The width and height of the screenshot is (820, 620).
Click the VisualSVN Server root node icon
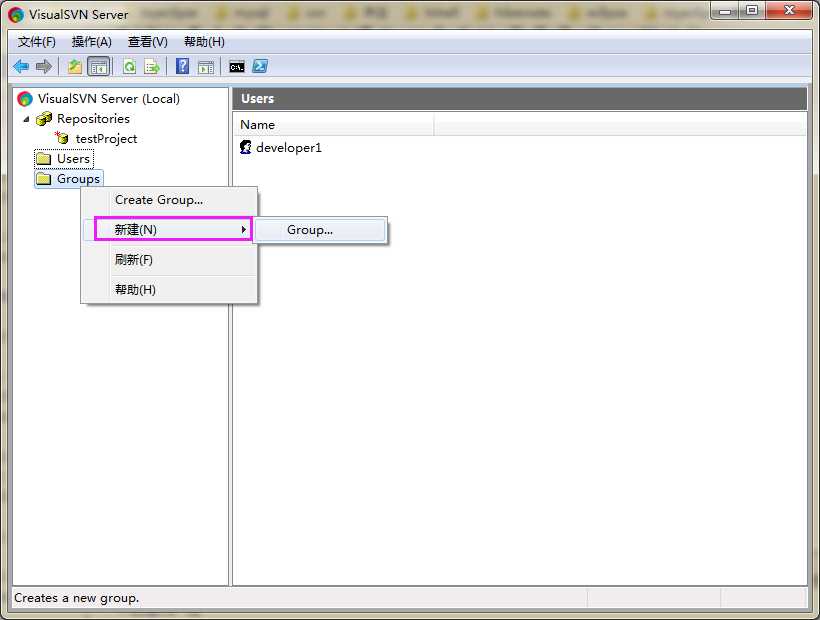(25, 98)
